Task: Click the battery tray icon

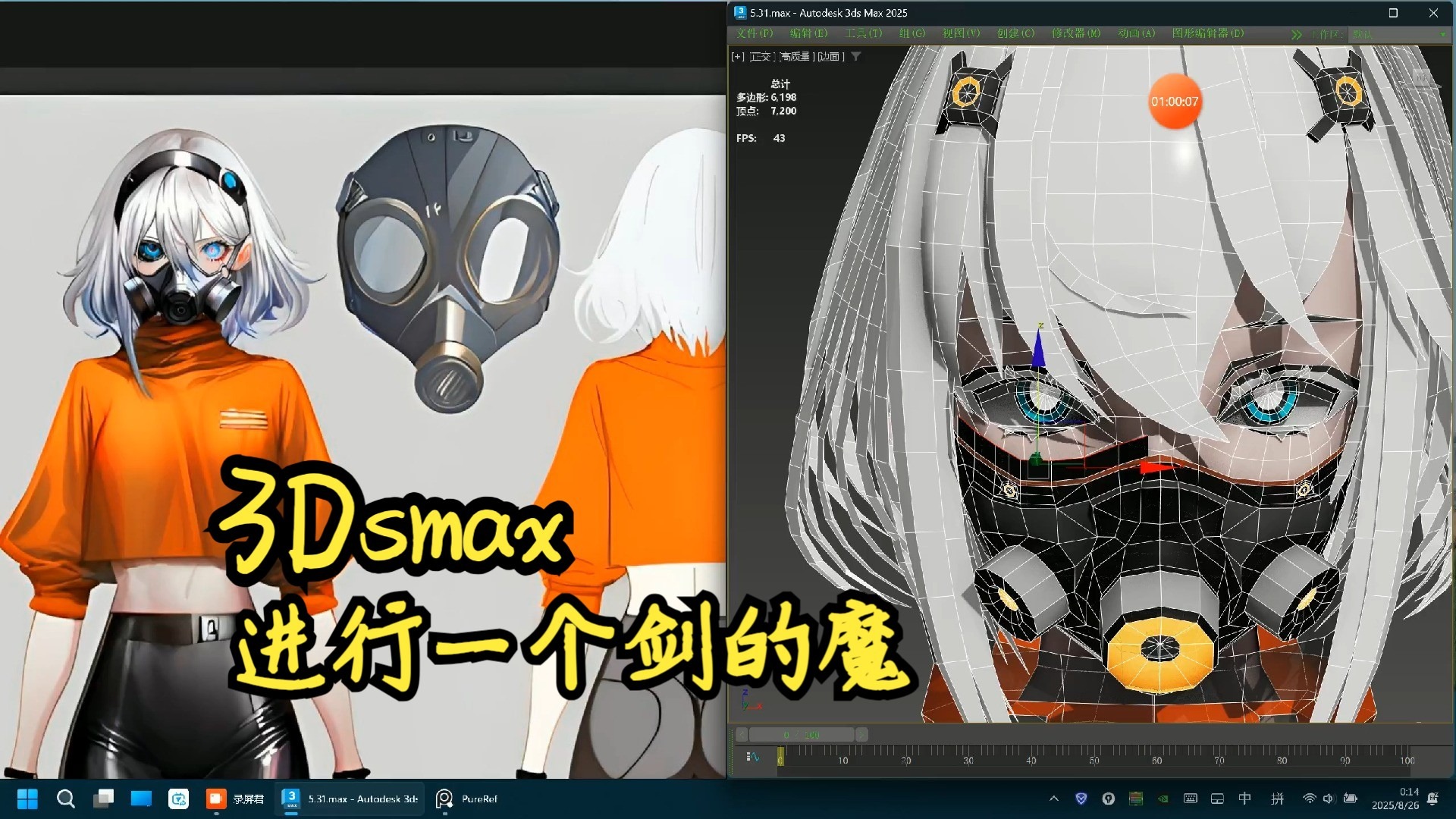Action: 1351,799
